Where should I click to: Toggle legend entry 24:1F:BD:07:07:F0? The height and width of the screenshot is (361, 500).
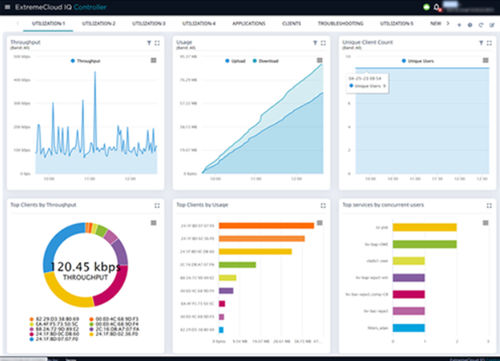tap(54, 339)
